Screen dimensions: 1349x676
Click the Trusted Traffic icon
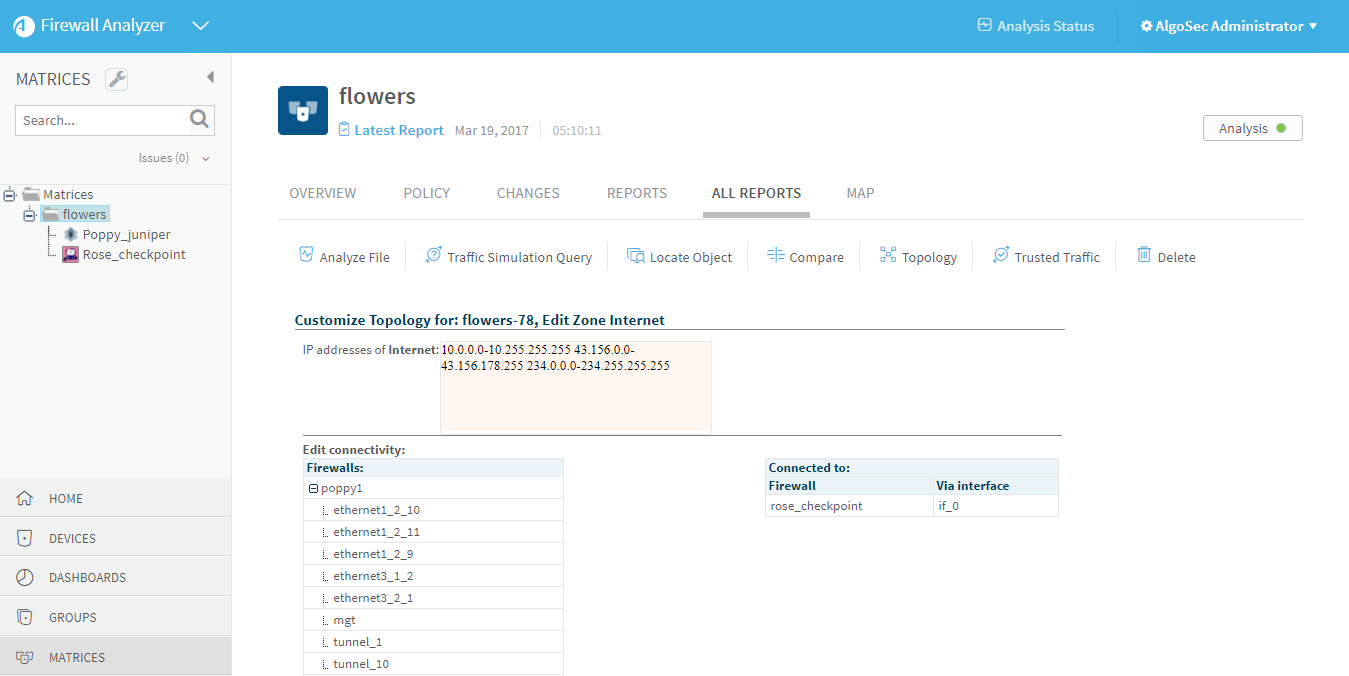click(1001, 256)
